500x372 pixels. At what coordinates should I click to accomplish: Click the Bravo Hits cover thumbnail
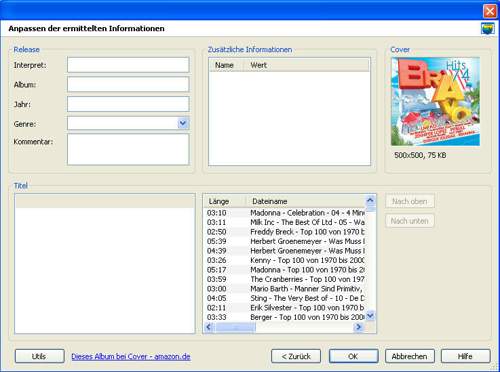[436, 102]
